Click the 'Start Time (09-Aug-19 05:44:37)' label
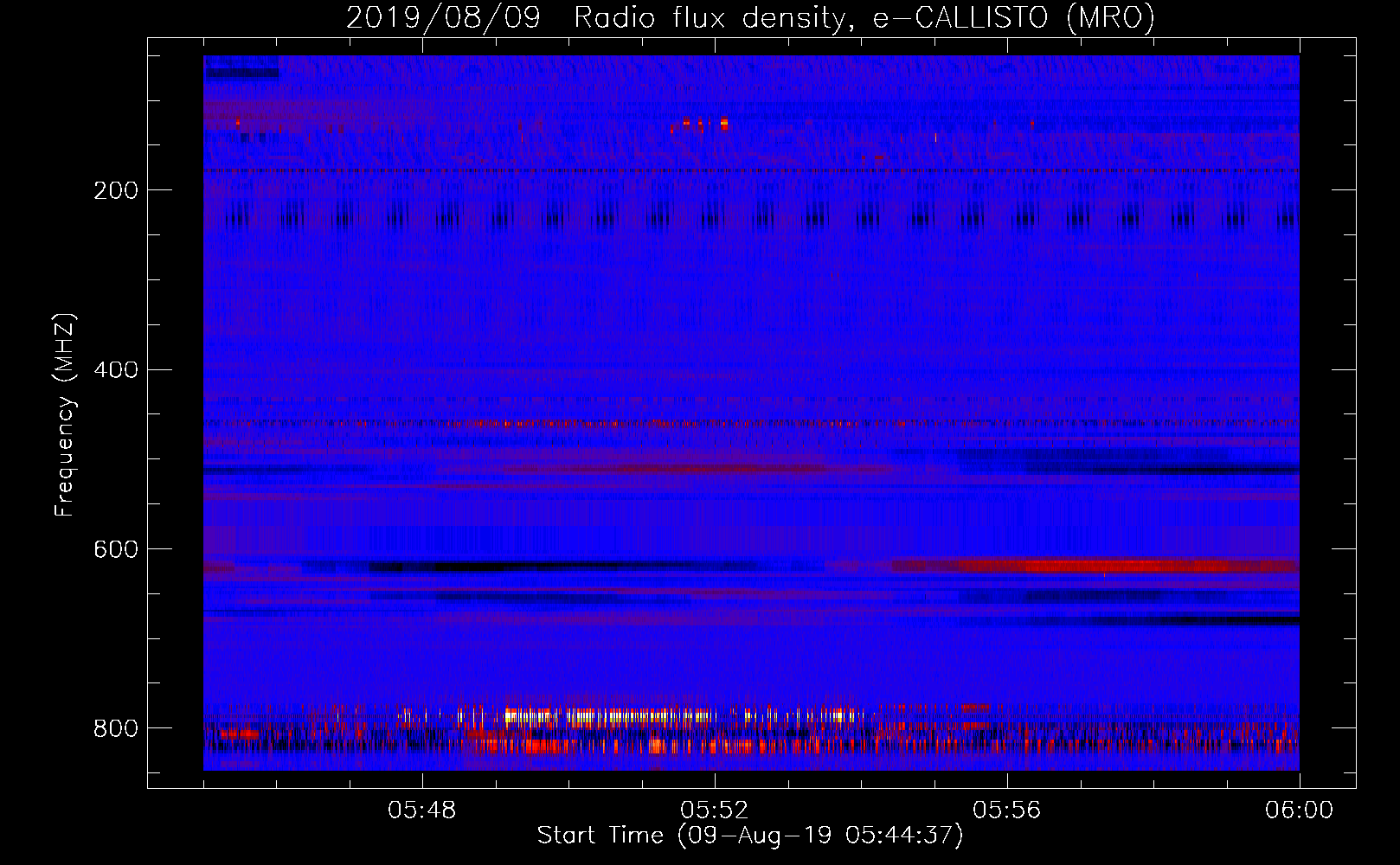This screenshot has height=865, width=1400. click(750, 836)
